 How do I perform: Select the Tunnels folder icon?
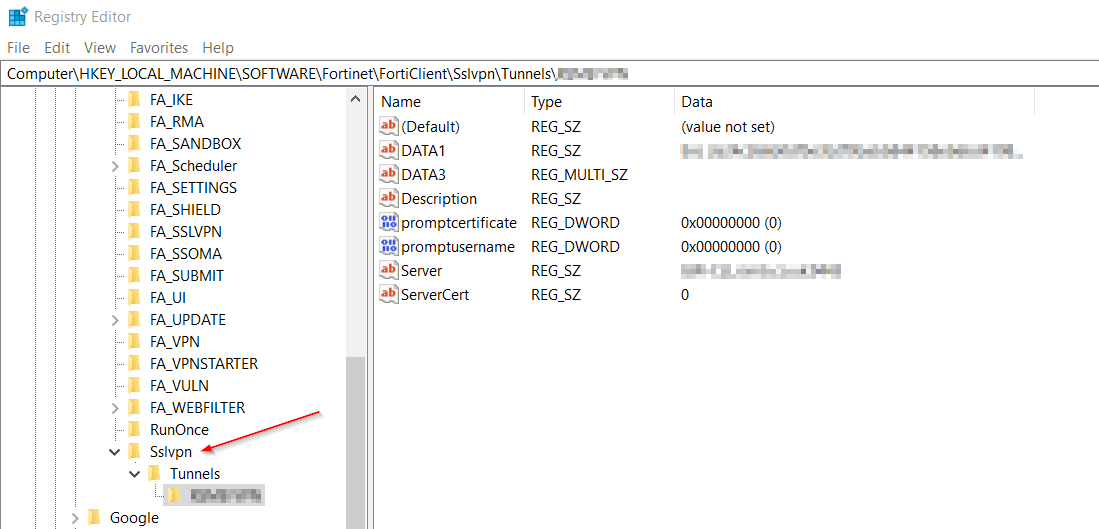coord(154,474)
